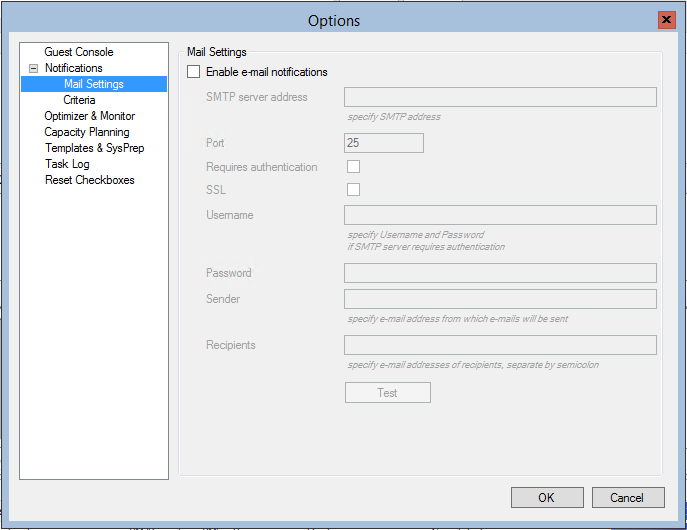
Task: Click the Port field showing 25
Action: click(x=384, y=143)
